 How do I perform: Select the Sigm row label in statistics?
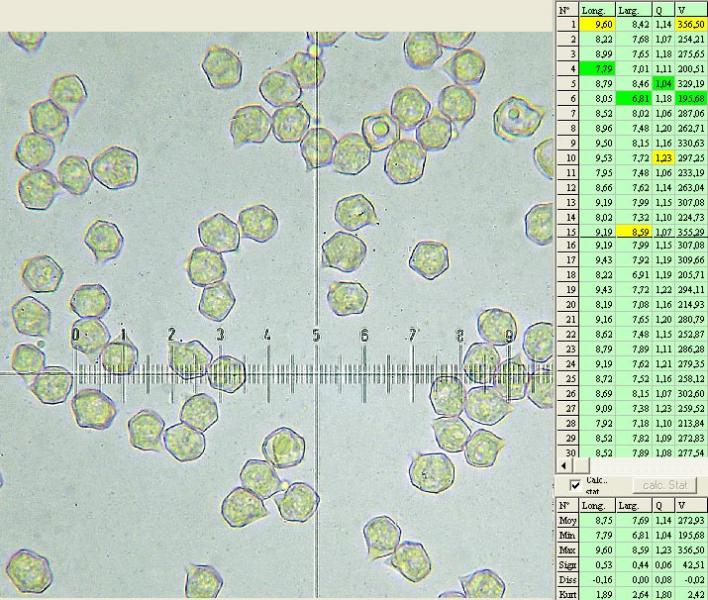(567, 565)
